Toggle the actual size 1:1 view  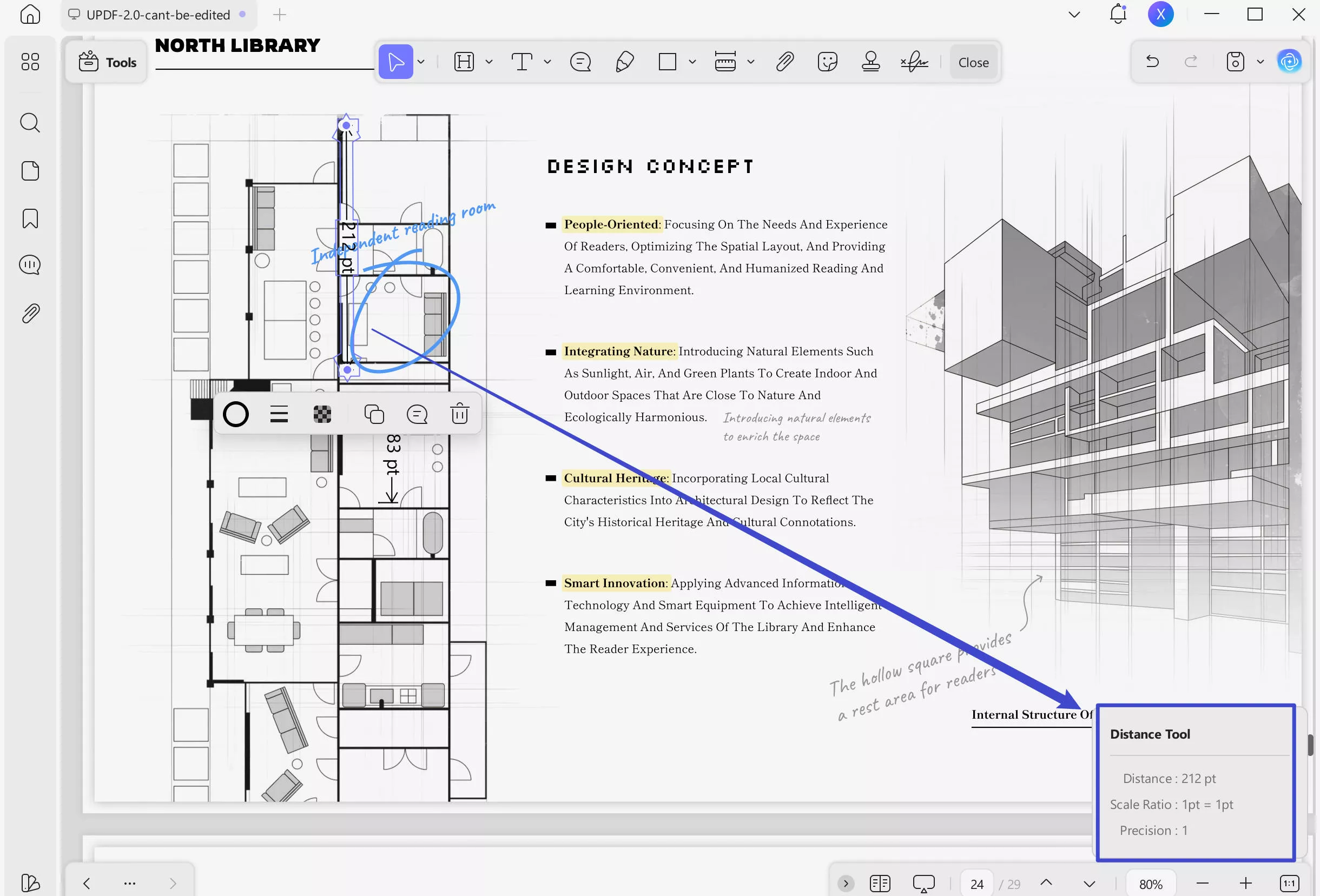1289,883
